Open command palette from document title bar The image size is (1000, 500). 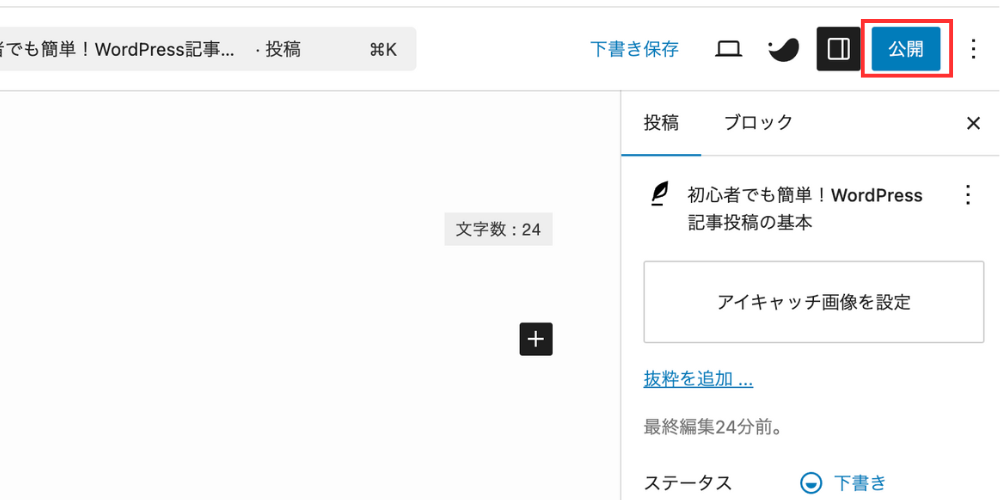pos(200,49)
